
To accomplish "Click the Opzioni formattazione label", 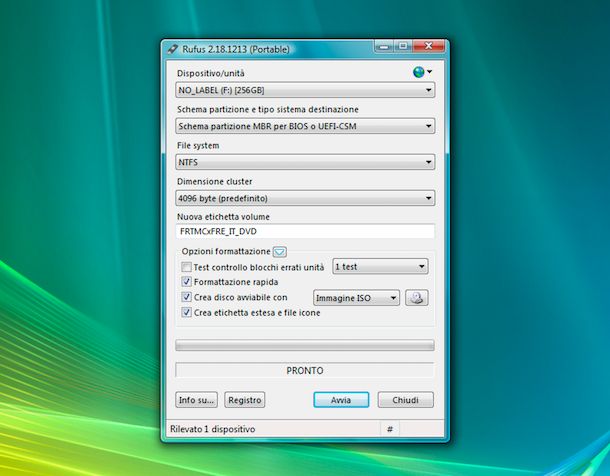I will pos(226,252).
